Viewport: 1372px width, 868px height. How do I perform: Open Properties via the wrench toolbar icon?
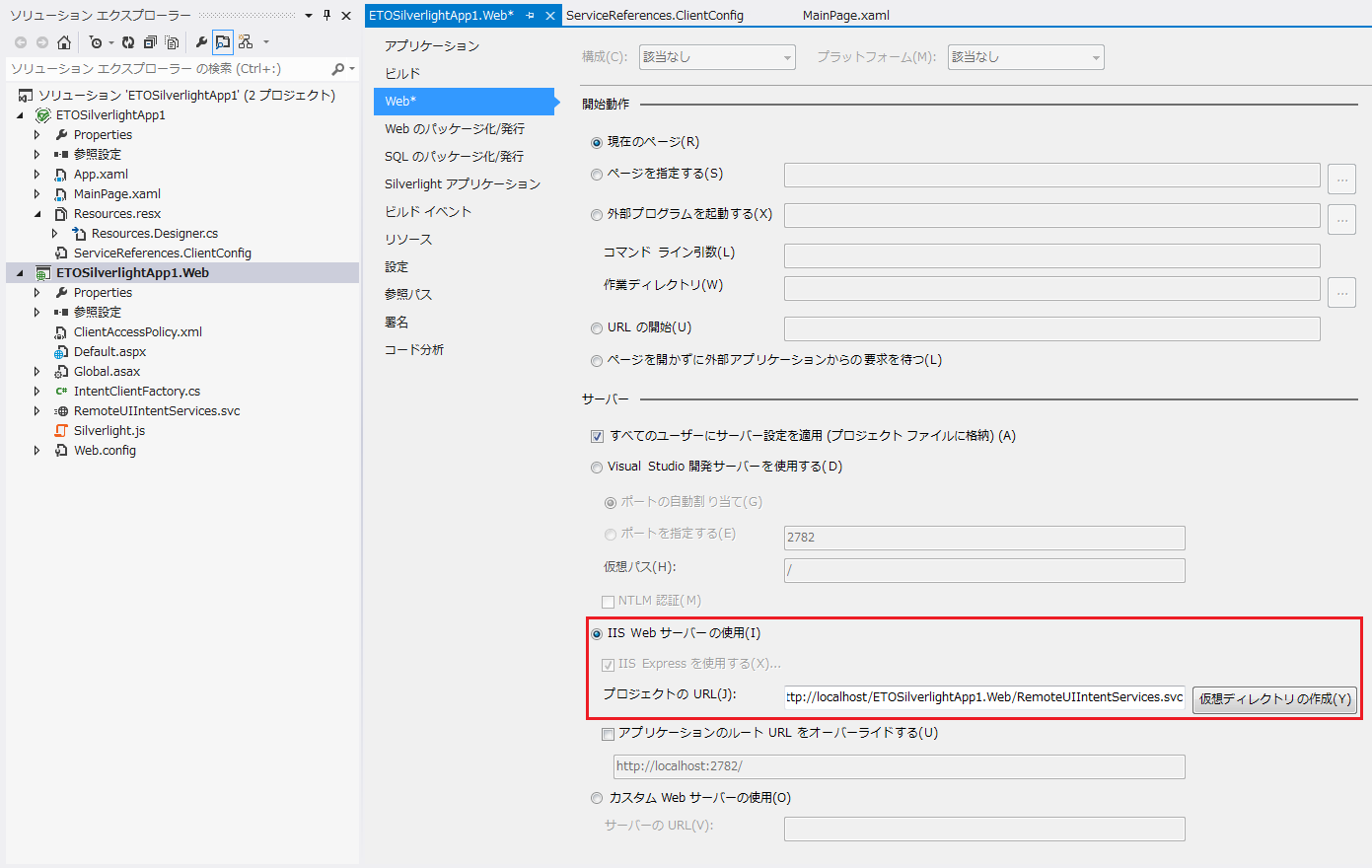(x=201, y=42)
